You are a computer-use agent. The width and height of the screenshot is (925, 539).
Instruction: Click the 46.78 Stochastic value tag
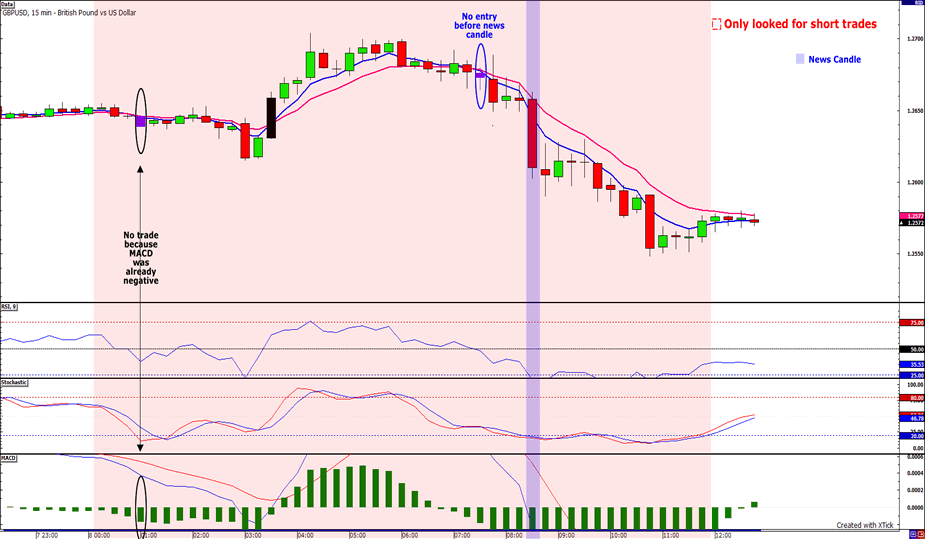pyautogui.click(x=912, y=418)
